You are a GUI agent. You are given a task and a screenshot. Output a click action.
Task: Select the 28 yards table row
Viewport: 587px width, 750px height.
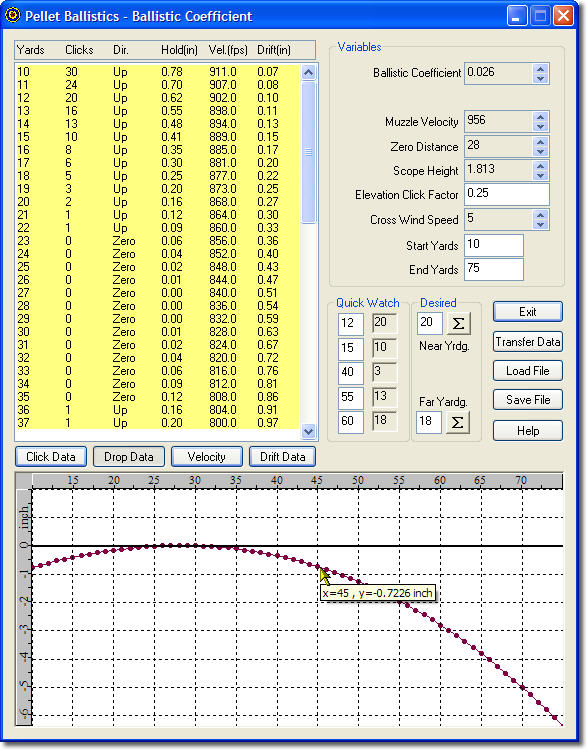(x=158, y=306)
